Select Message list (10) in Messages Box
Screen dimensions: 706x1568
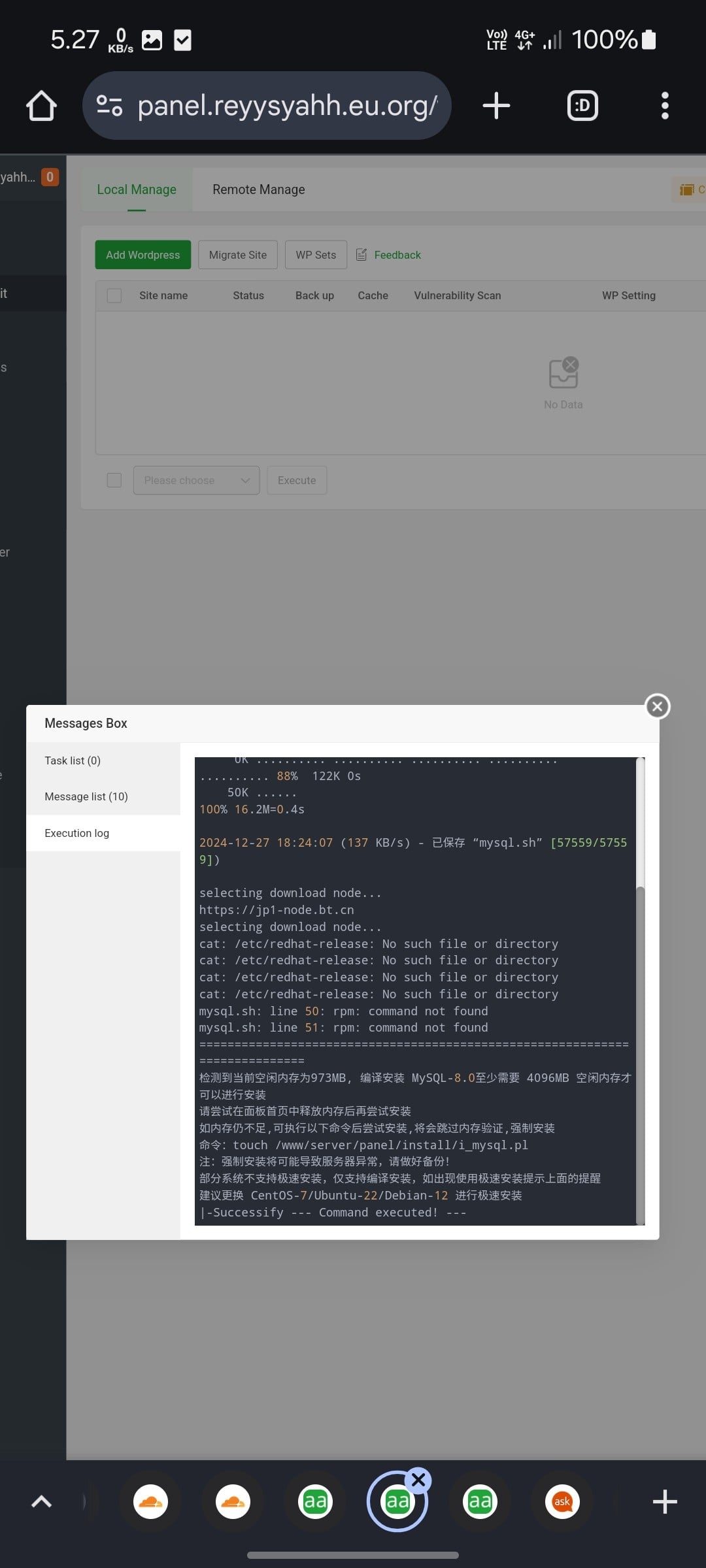click(x=86, y=796)
